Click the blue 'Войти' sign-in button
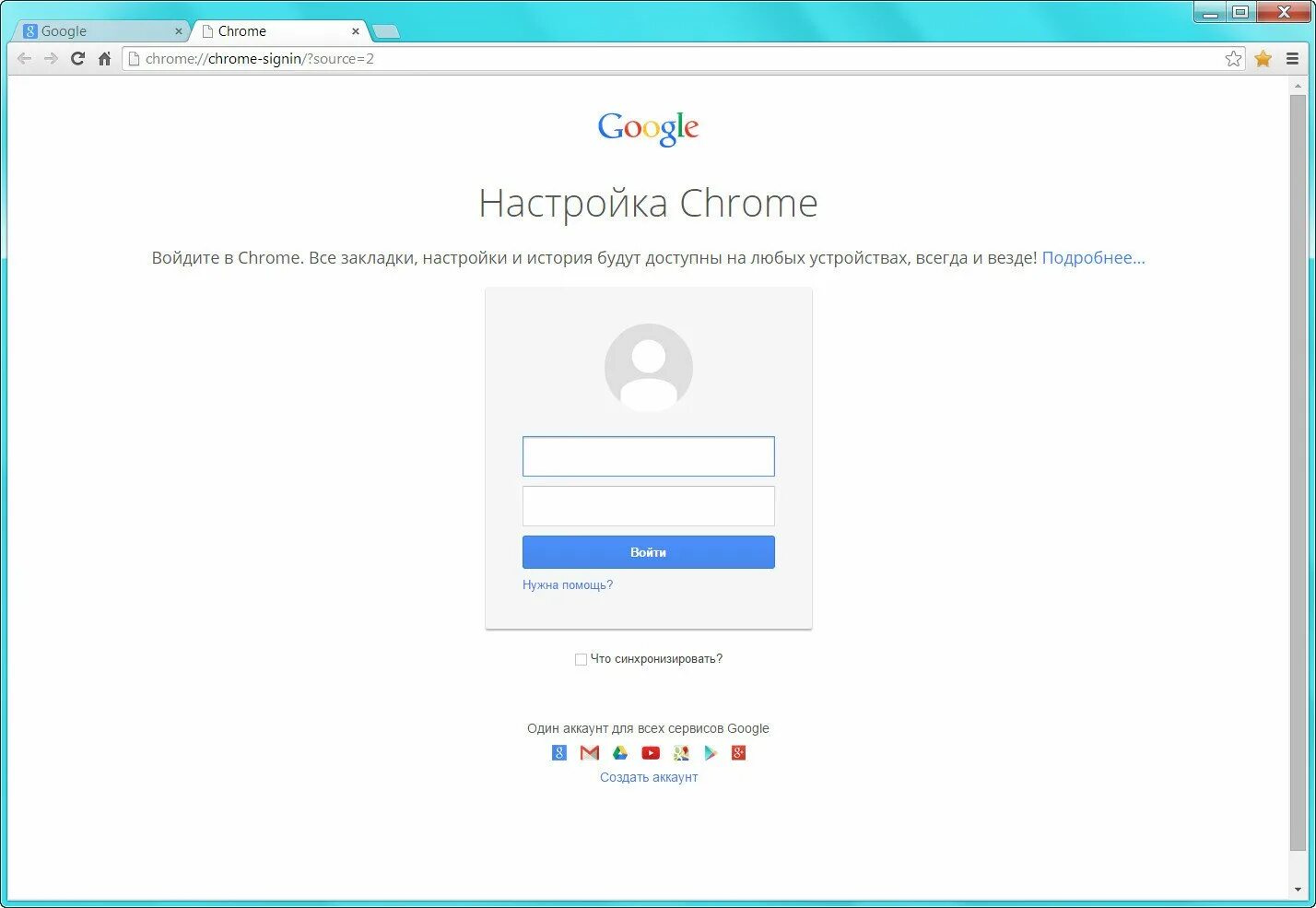Screen dimensions: 1316x908 649,552
